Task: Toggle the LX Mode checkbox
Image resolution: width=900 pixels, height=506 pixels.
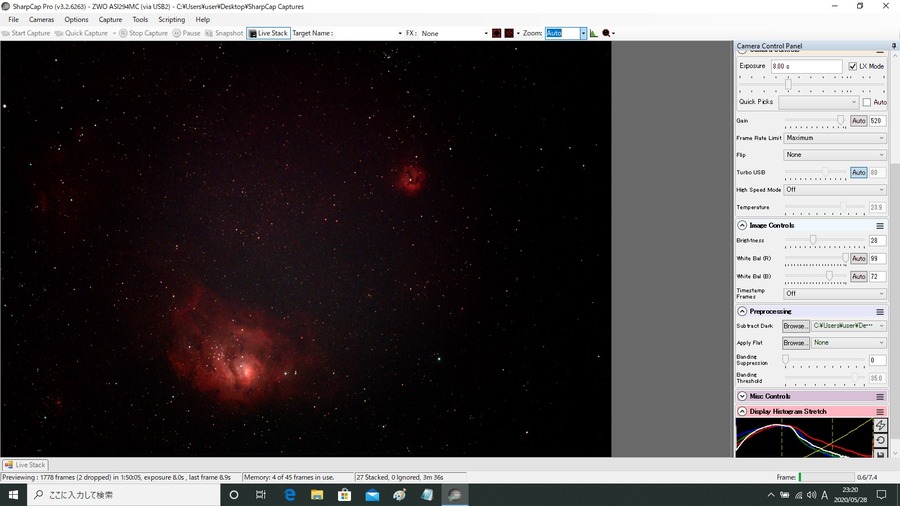Action: pos(852,67)
